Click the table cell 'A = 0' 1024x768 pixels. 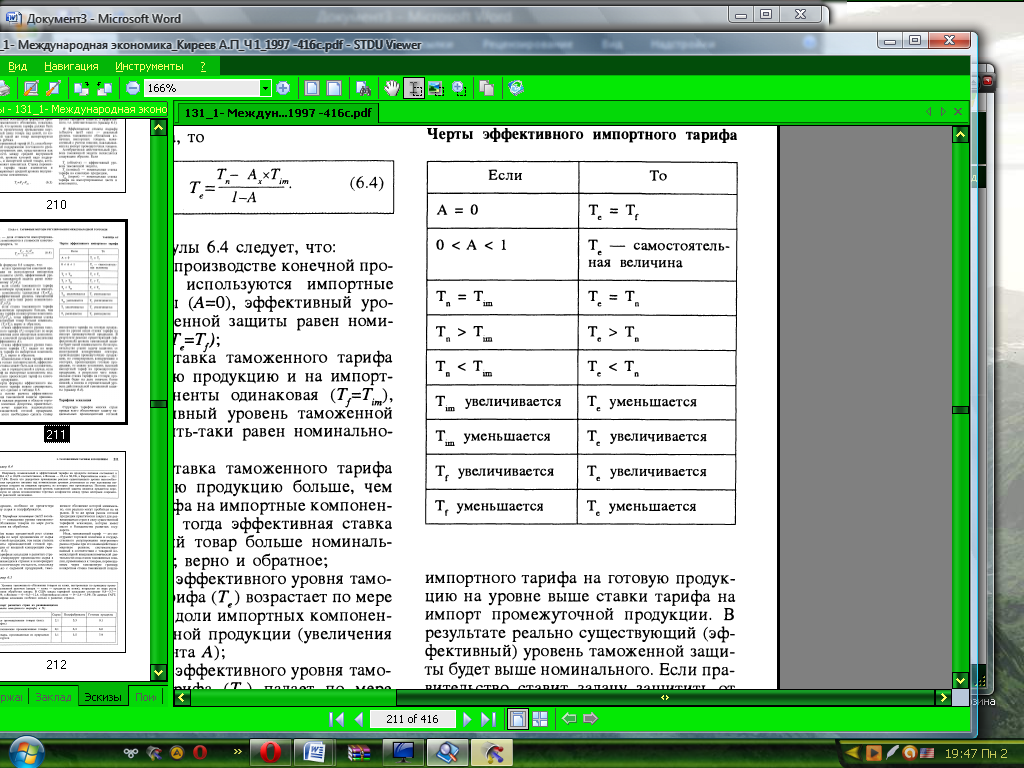point(503,210)
